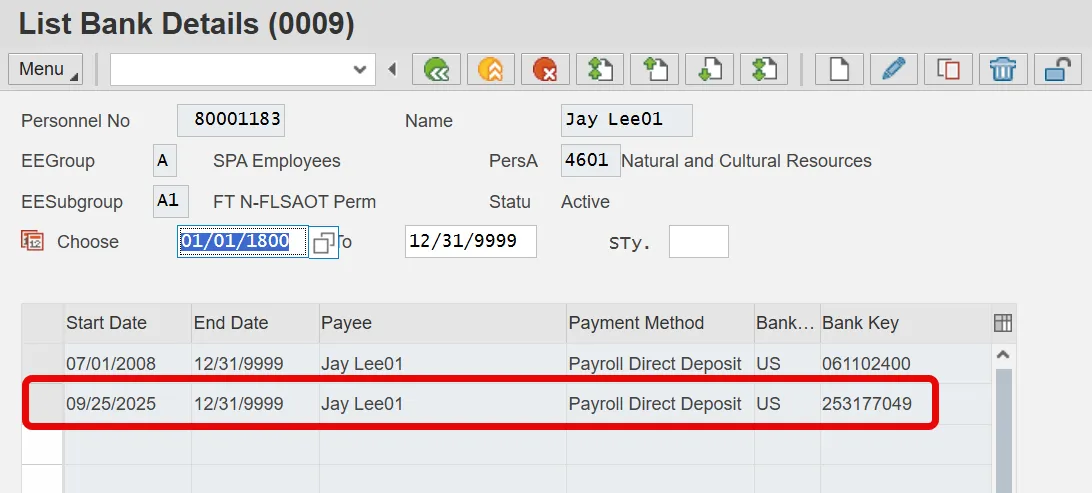The width and height of the screenshot is (1092, 493).
Task: Click the Start Date column header
Action: click(128, 323)
